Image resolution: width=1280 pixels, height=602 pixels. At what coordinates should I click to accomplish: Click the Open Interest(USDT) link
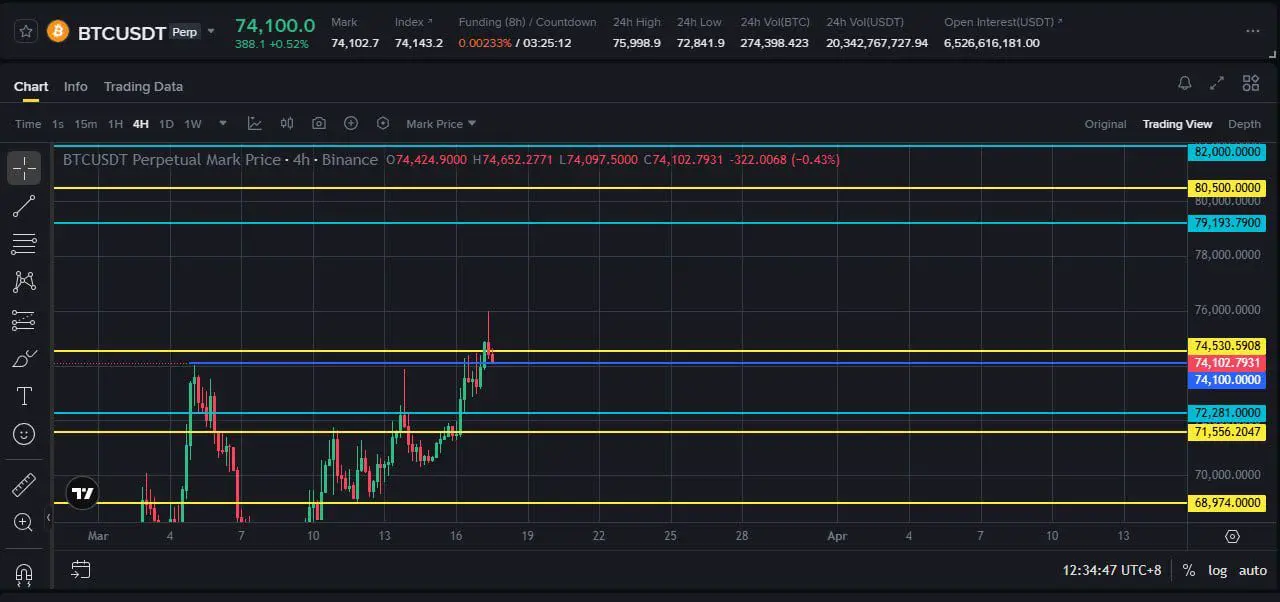click(1003, 22)
